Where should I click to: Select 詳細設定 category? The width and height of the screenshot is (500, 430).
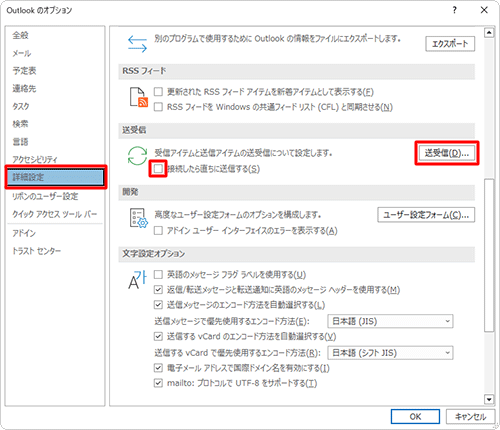click(55, 177)
